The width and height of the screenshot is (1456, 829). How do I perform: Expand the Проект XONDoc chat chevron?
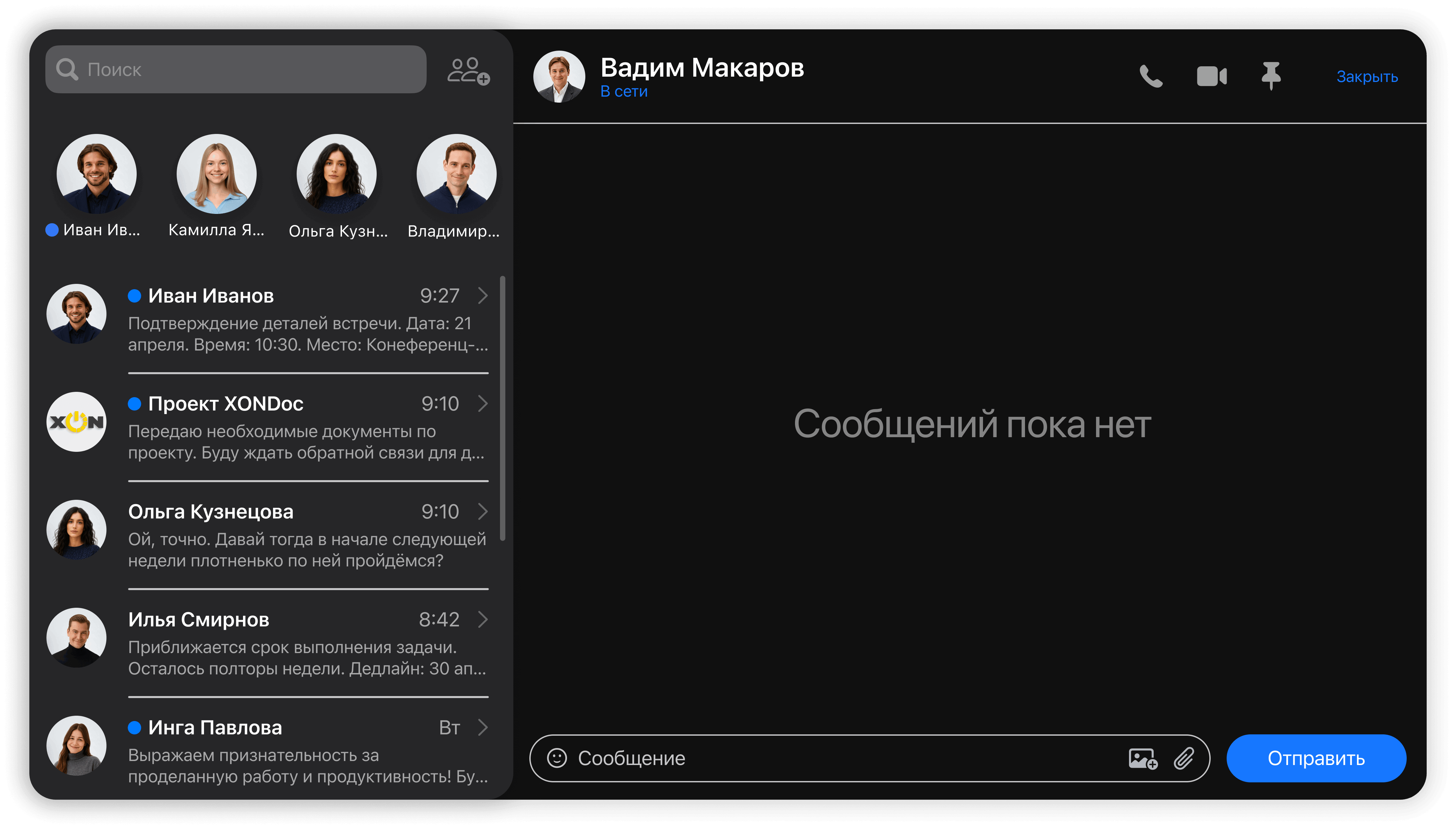pyautogui.click(x=483, y=403)
